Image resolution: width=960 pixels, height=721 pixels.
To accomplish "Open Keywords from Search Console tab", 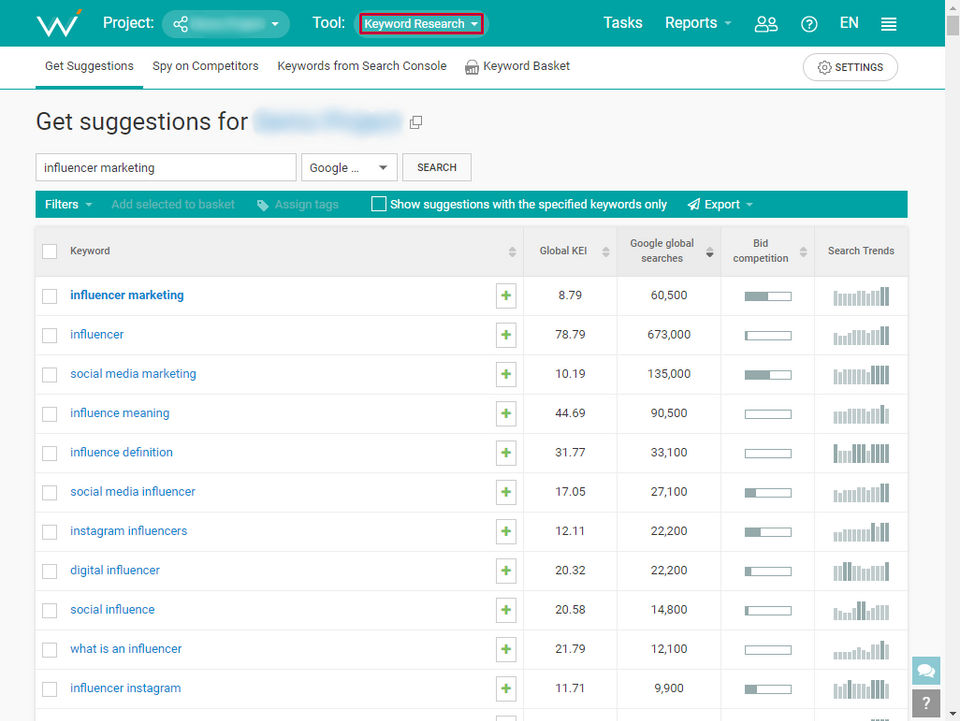I will tap(362, 66).
